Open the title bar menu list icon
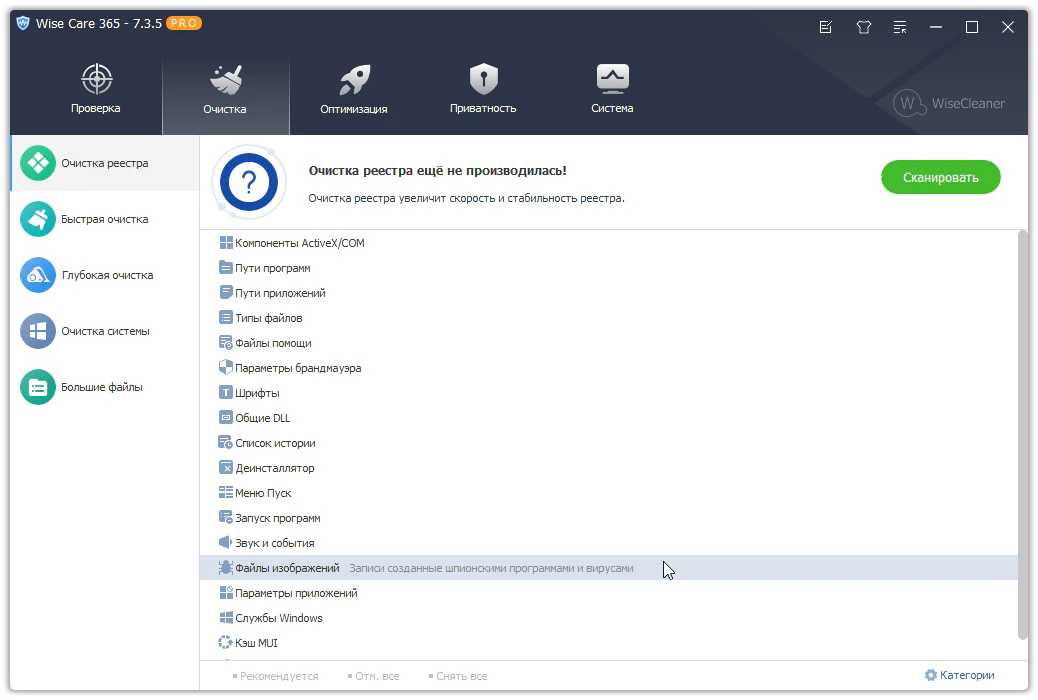 point(900,27)
